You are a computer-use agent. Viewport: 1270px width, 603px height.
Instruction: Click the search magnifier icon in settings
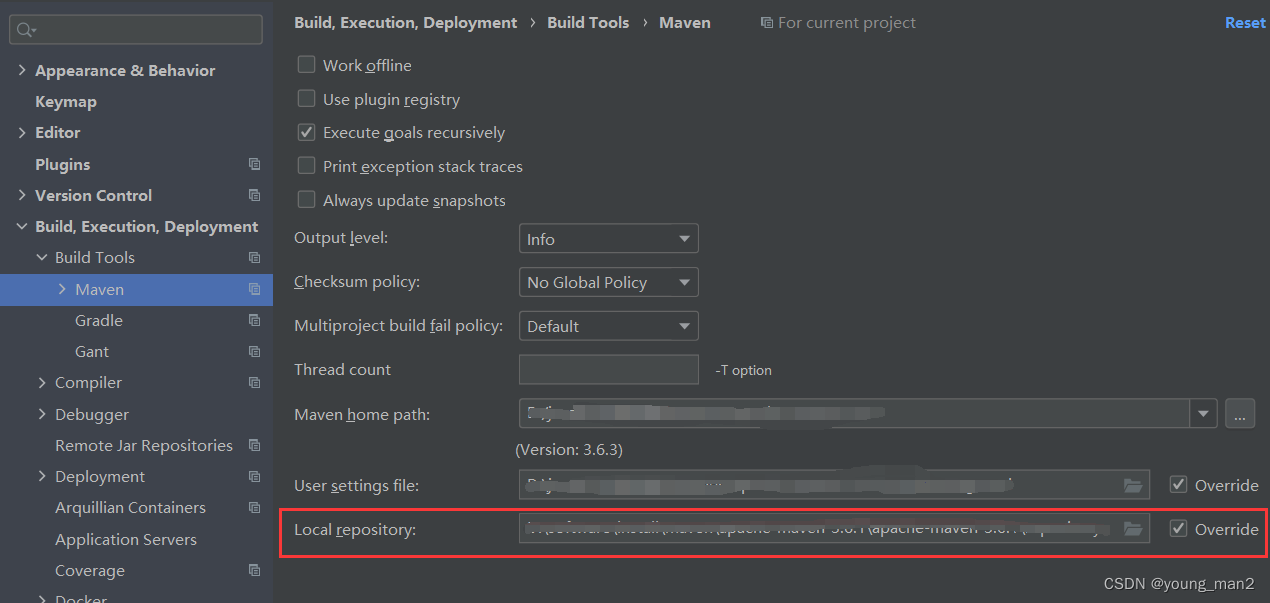25,30
